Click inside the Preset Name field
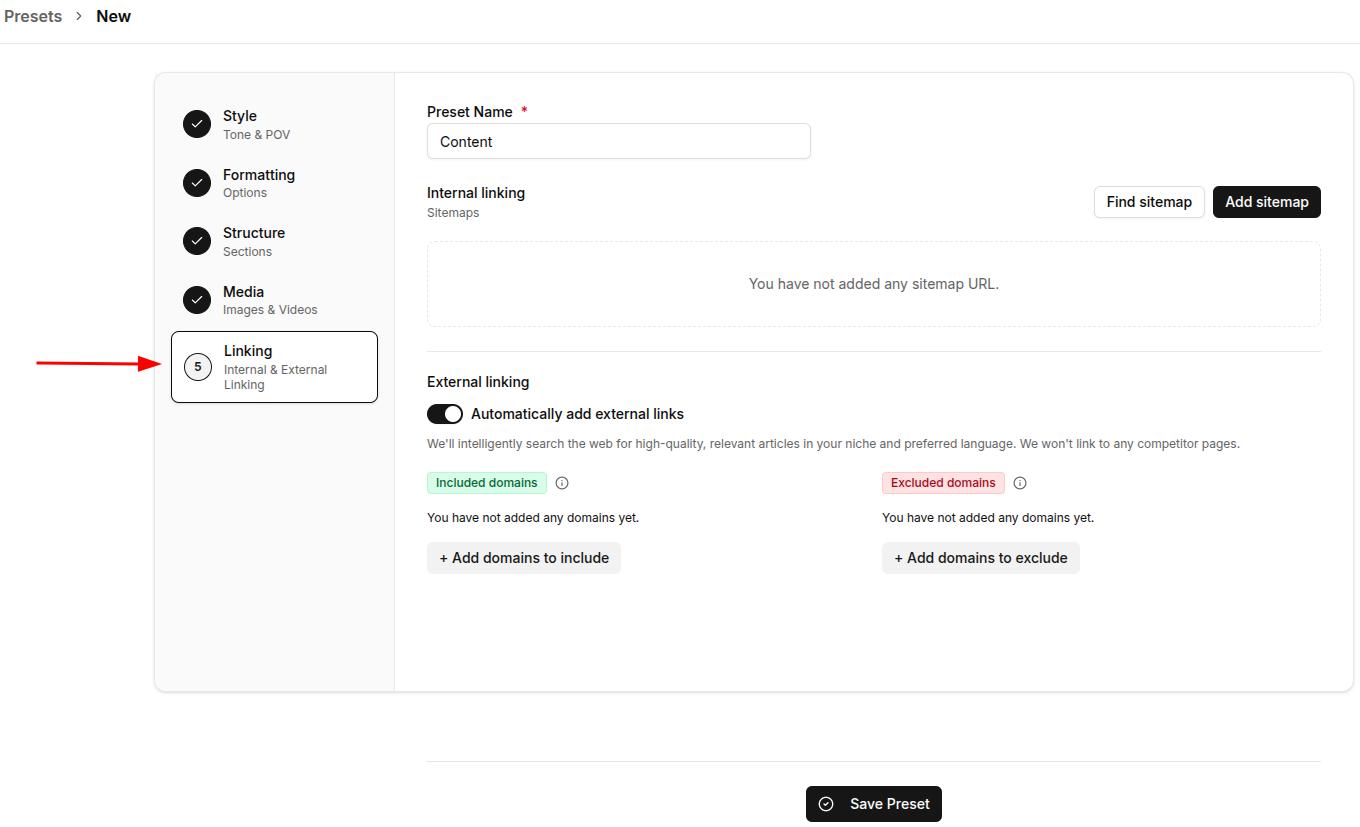Viewport: 1360px width, 827px height. [x=618, y=141]
